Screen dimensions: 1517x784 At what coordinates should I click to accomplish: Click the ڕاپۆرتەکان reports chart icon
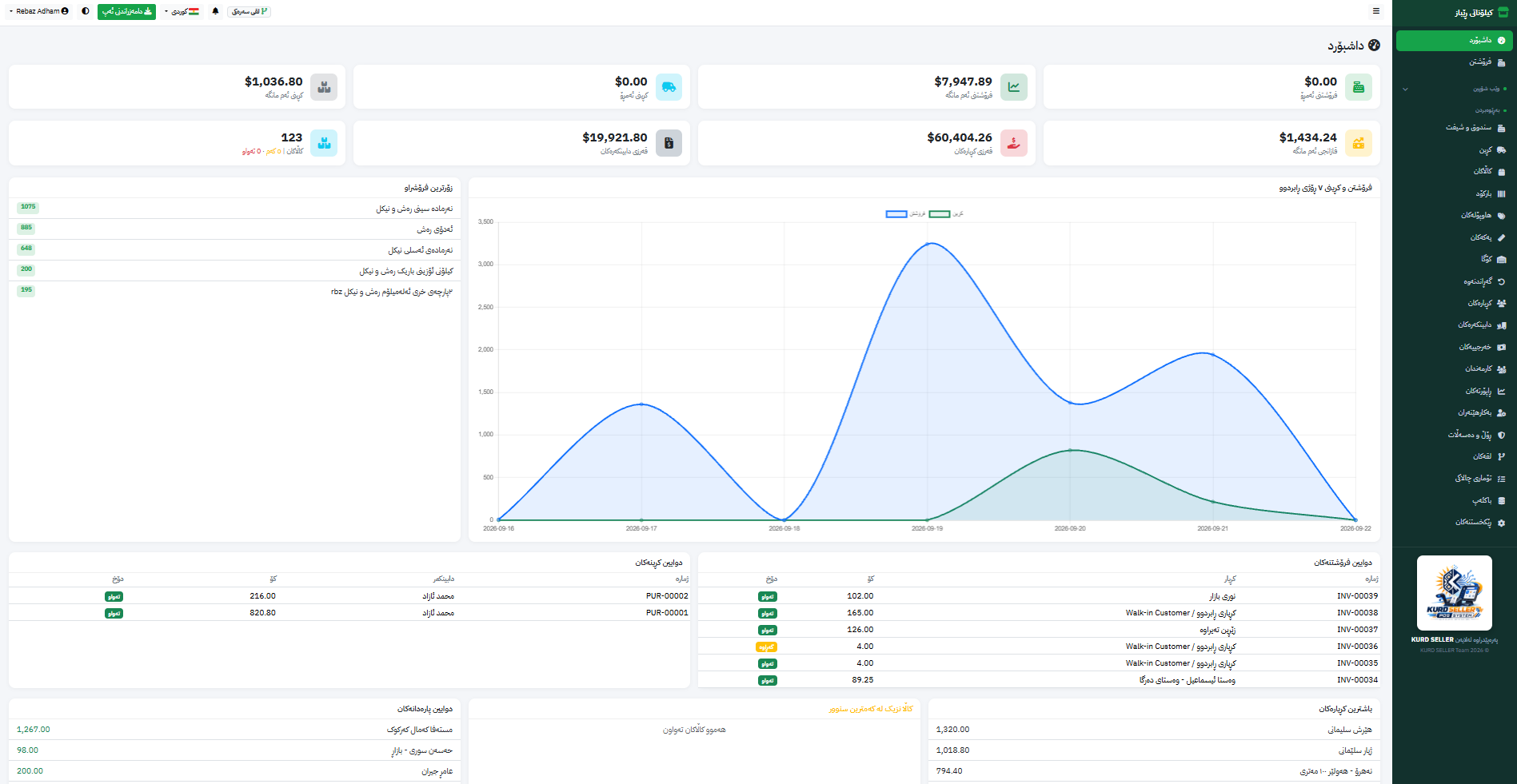(x=1501, y=391)
